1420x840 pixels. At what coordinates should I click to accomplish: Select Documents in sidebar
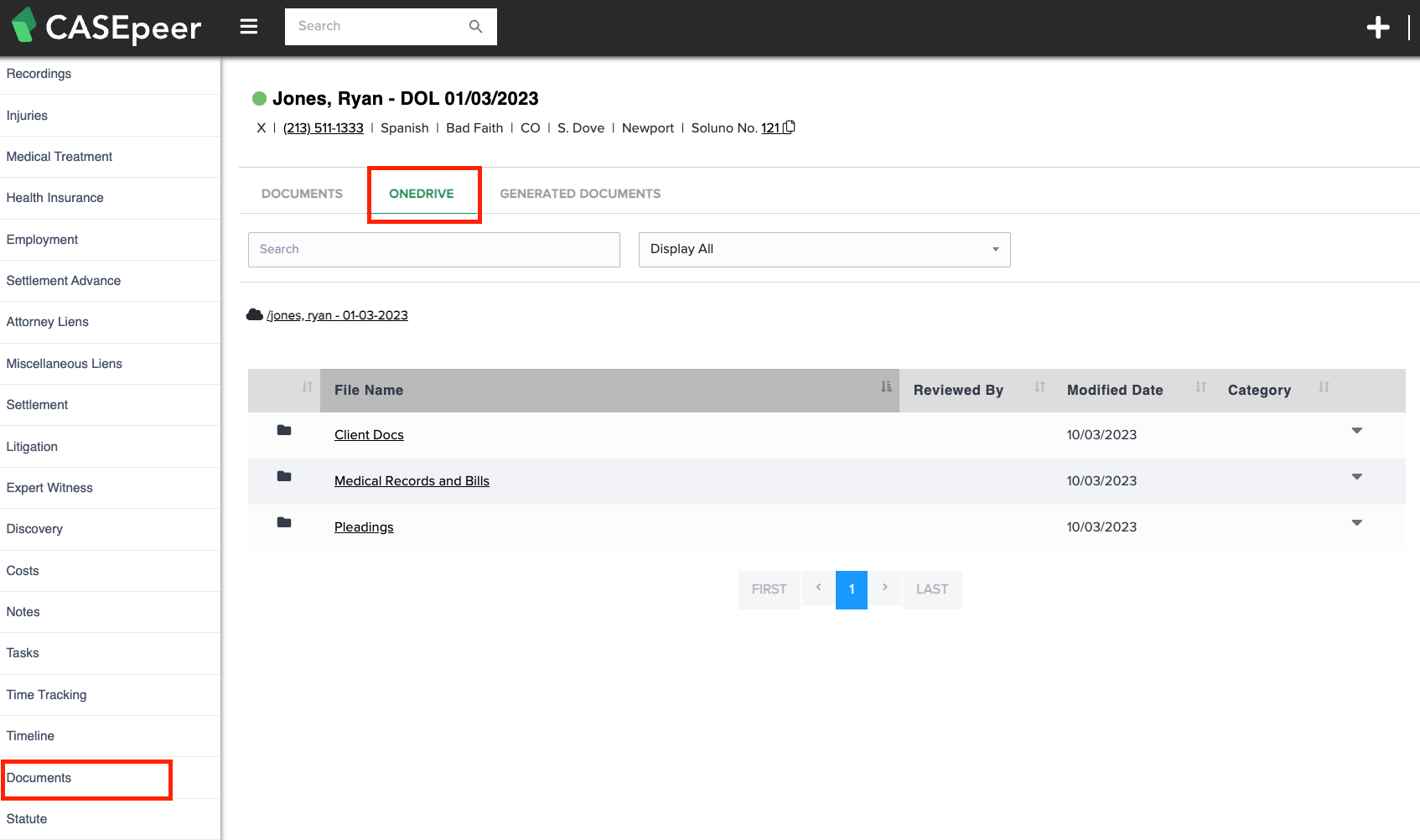click(39, 778)
